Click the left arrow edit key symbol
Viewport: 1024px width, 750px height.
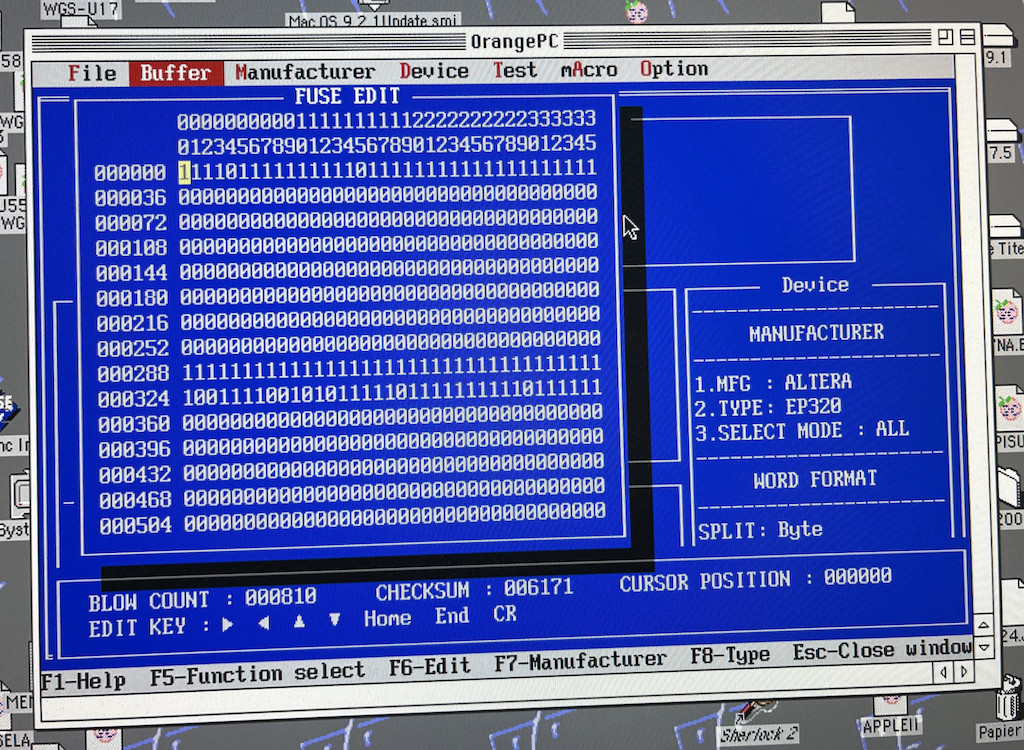[x=264, y=624]
